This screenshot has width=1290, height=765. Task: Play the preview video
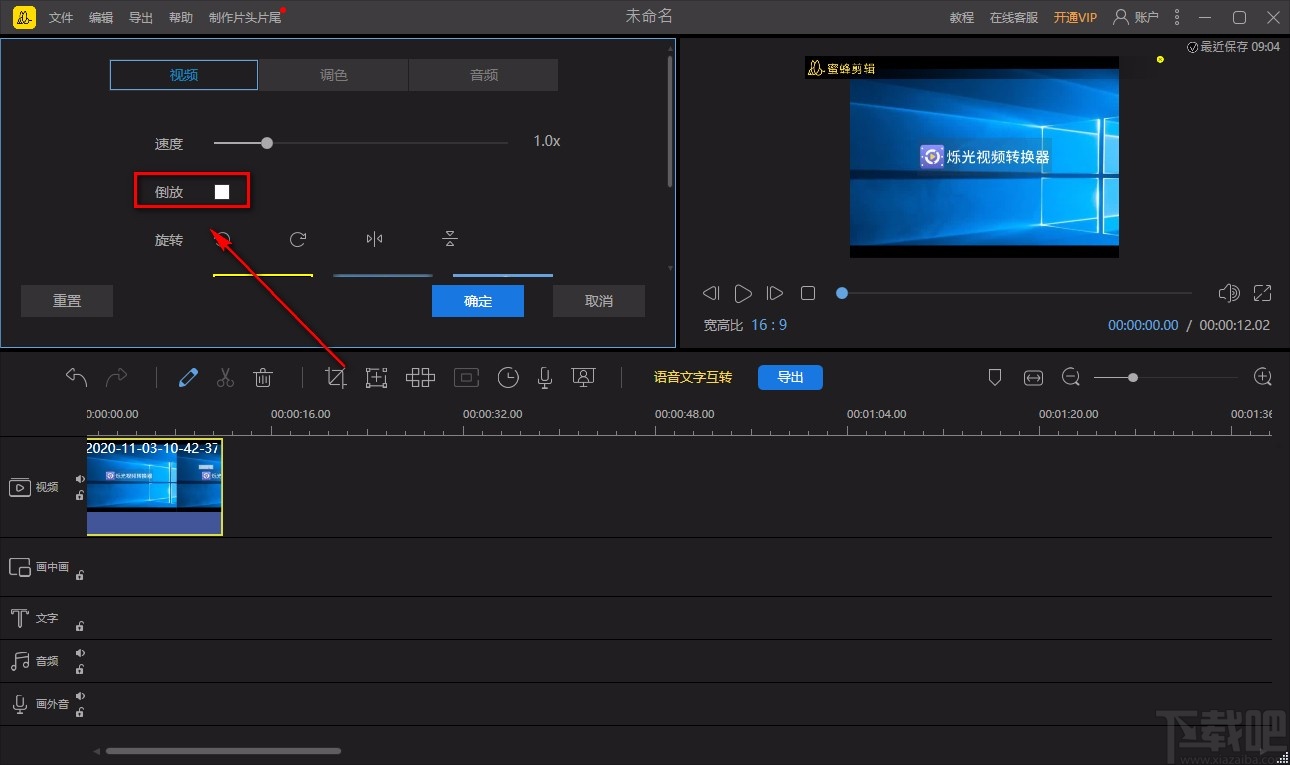(x=743, y=293)
